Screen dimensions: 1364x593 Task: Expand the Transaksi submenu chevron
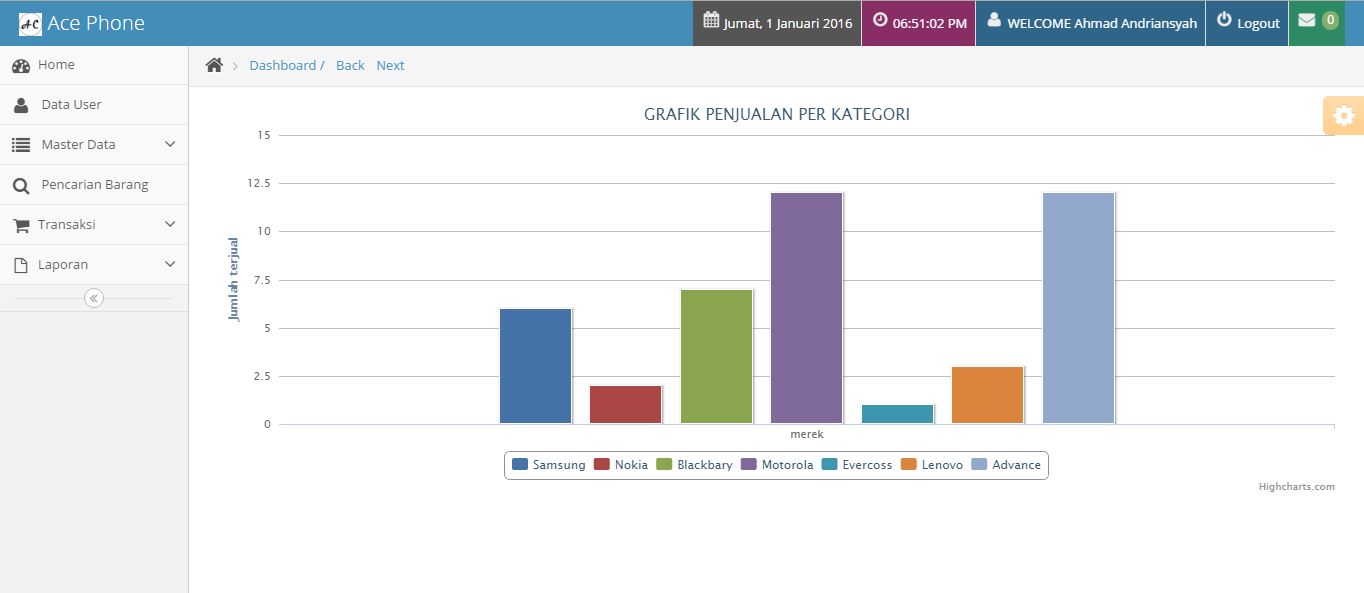tap(170, 224)
